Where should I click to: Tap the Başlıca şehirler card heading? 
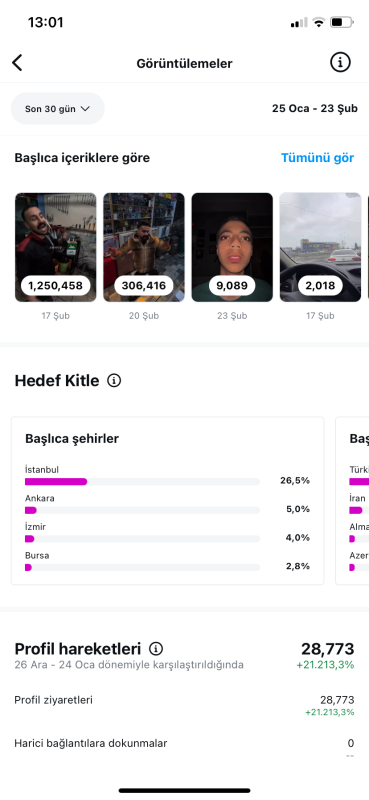(x=72, y=438)
